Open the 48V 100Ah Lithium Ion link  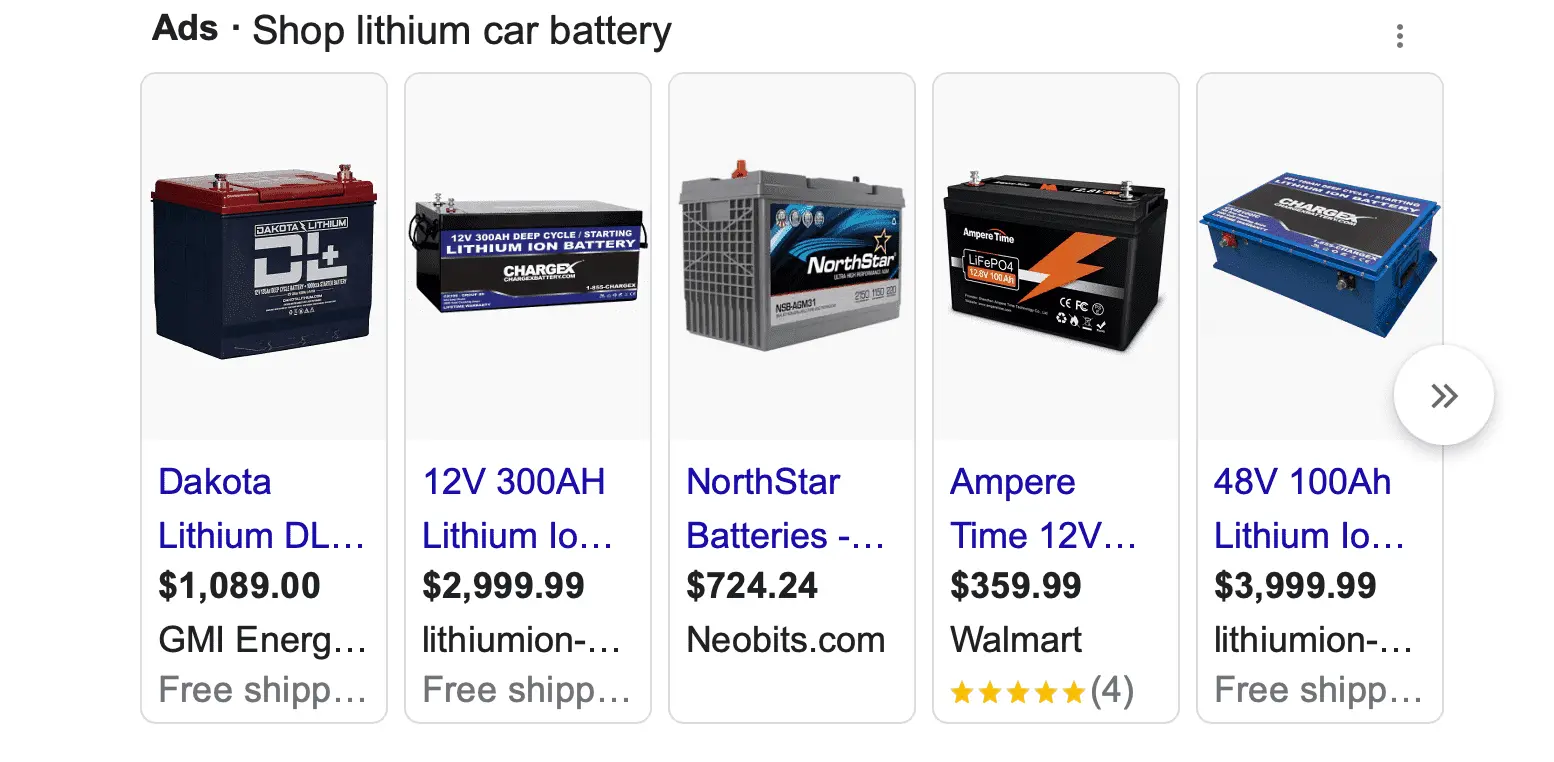1309,509
